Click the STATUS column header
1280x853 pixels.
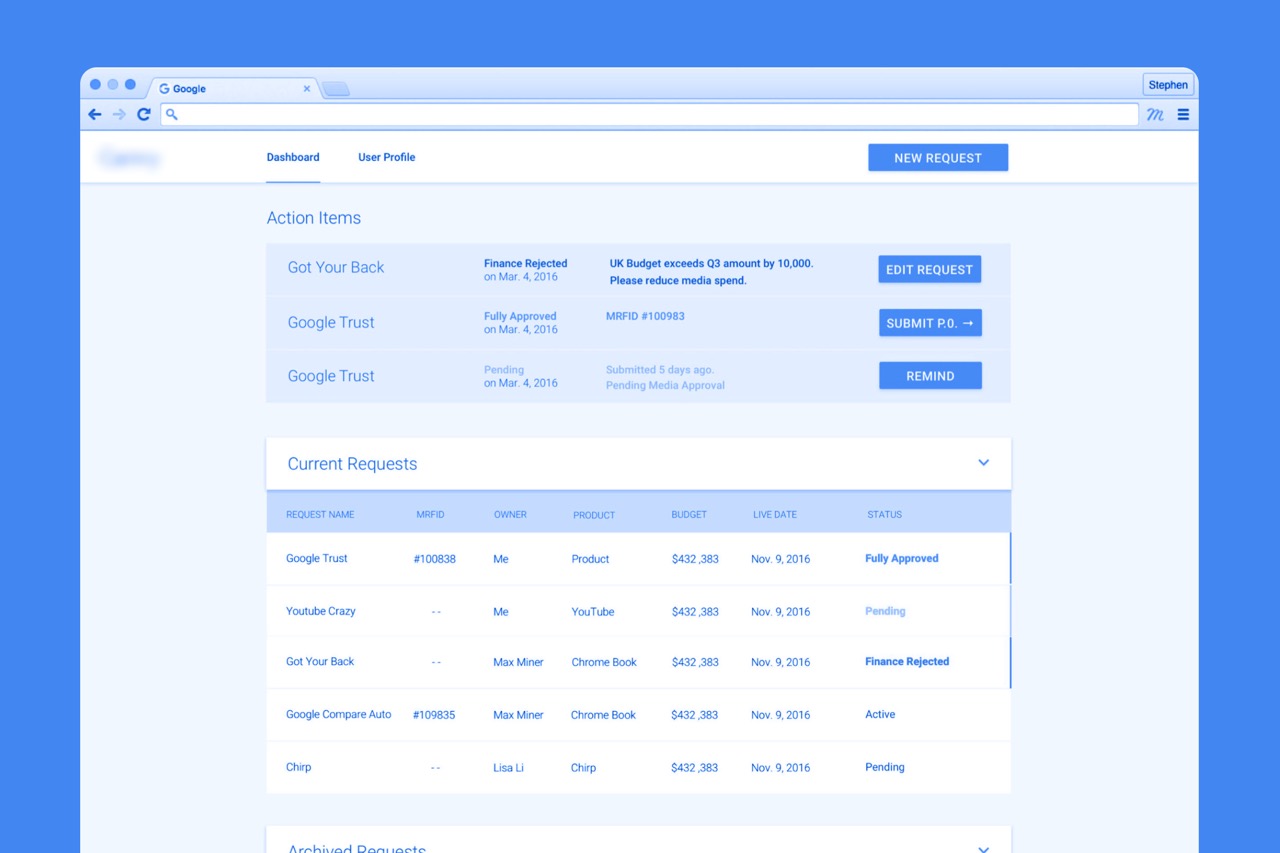[885, 515]
